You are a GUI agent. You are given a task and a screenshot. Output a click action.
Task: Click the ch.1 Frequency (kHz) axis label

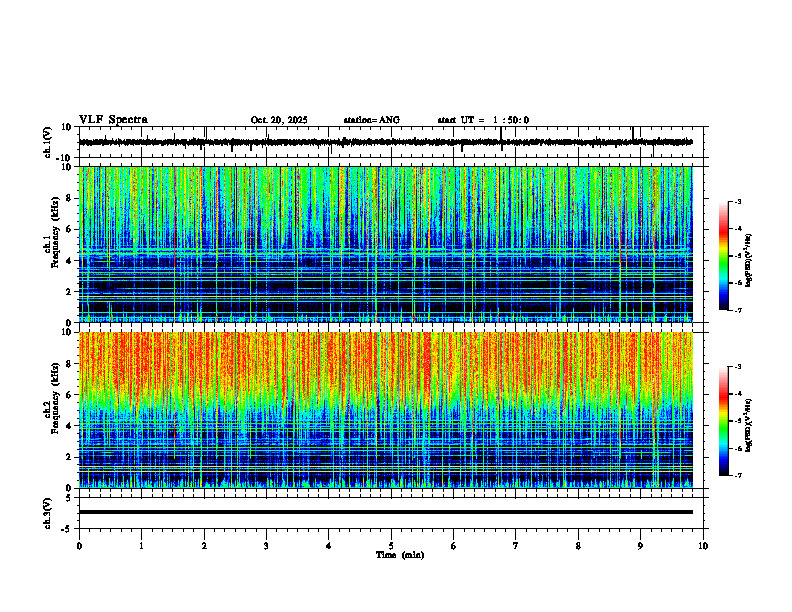51,232
